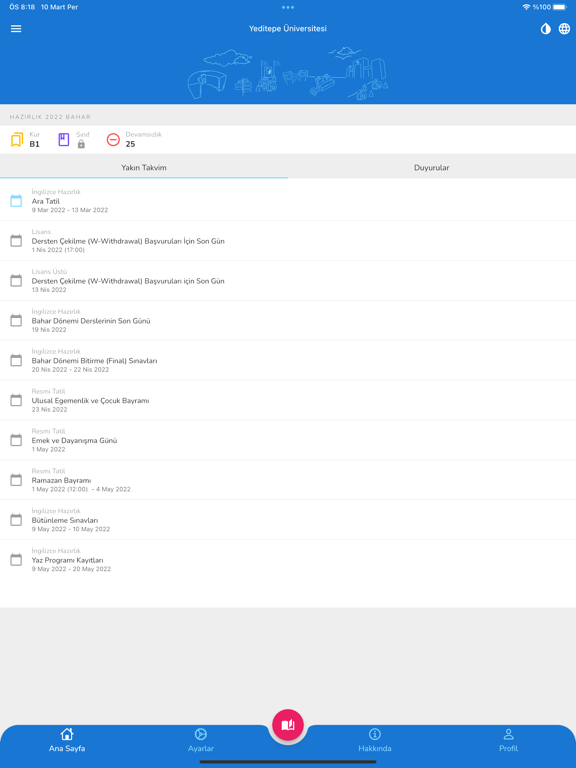Open Bahar Dönemi Derslerinin Son Günü event

(x=288, y=321)
